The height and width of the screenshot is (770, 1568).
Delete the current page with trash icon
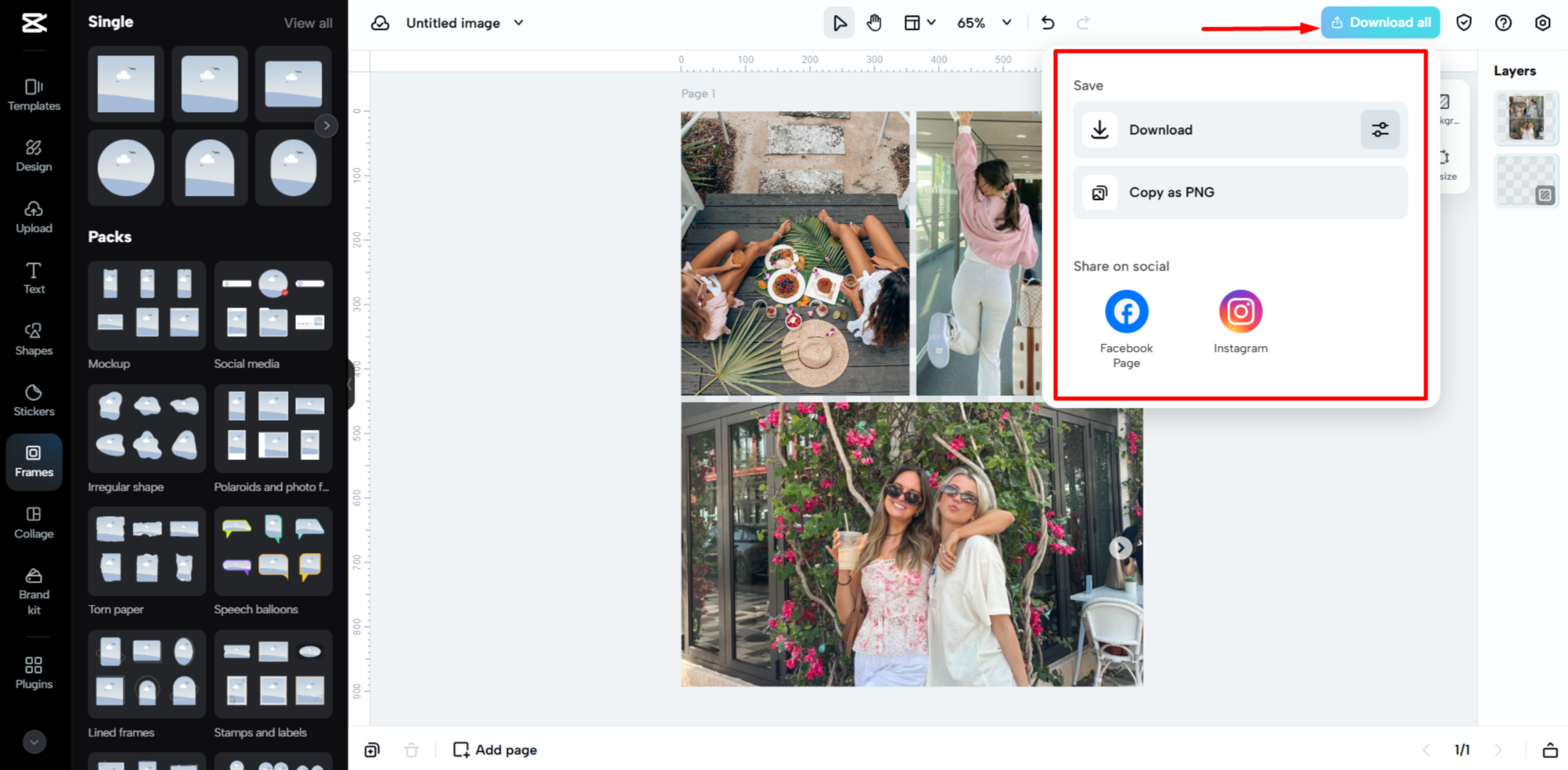(x=412, y=749)
